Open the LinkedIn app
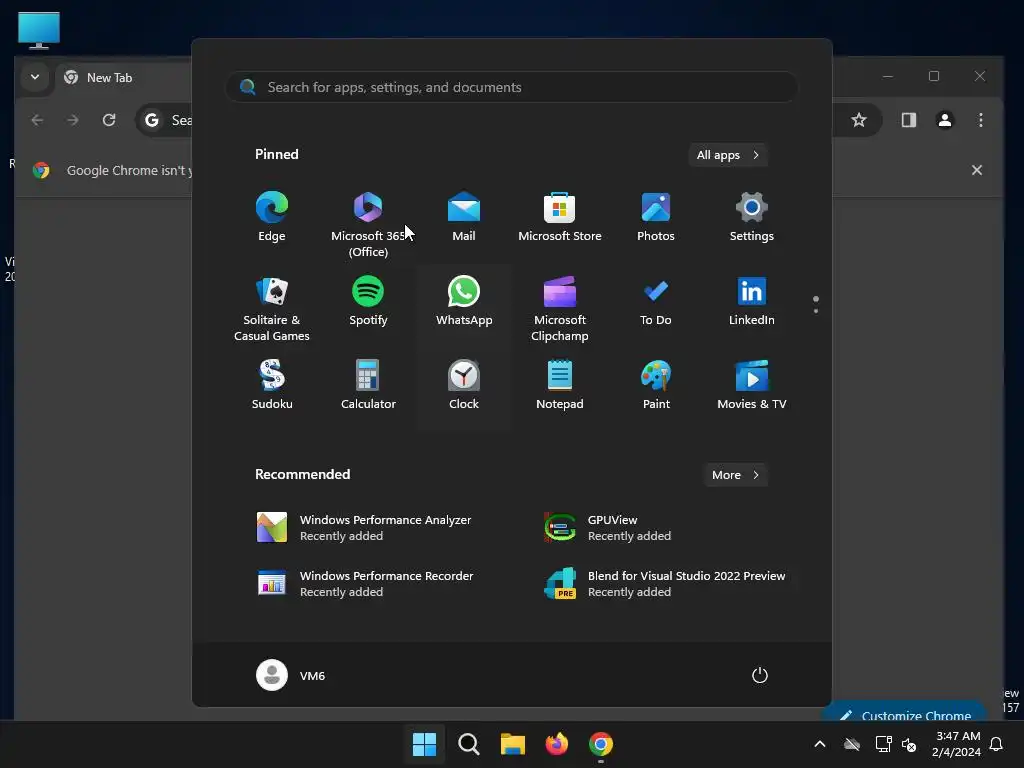Screen dimensions: 1024x768 point(752,302)
